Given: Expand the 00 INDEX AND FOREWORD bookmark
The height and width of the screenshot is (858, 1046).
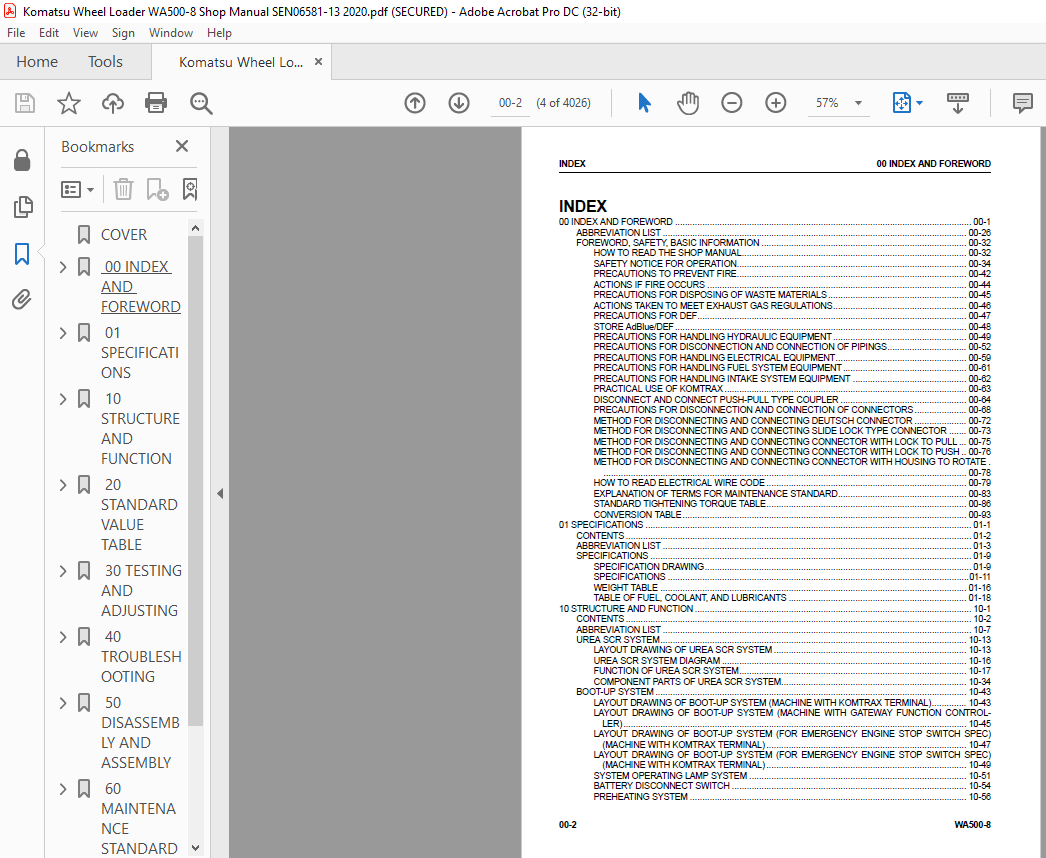Looking at the screenshot, I should coord(63,268).
